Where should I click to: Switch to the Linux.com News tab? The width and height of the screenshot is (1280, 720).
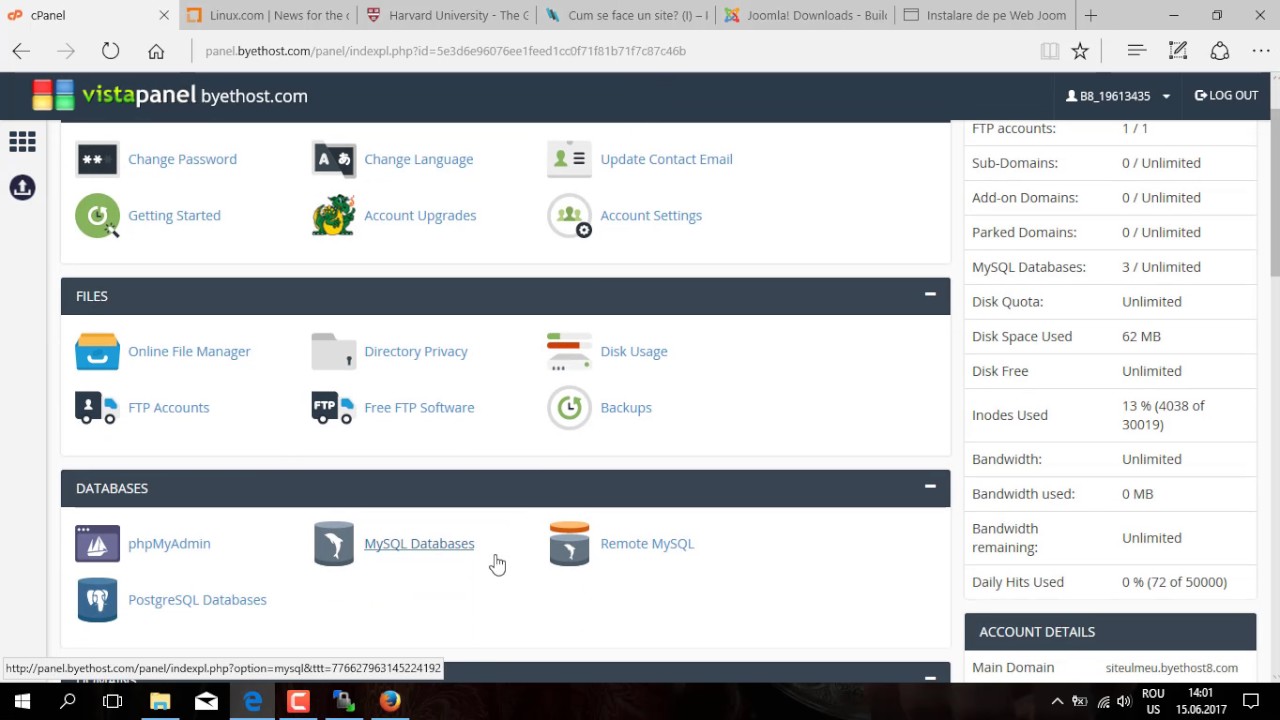pos(268,15)
